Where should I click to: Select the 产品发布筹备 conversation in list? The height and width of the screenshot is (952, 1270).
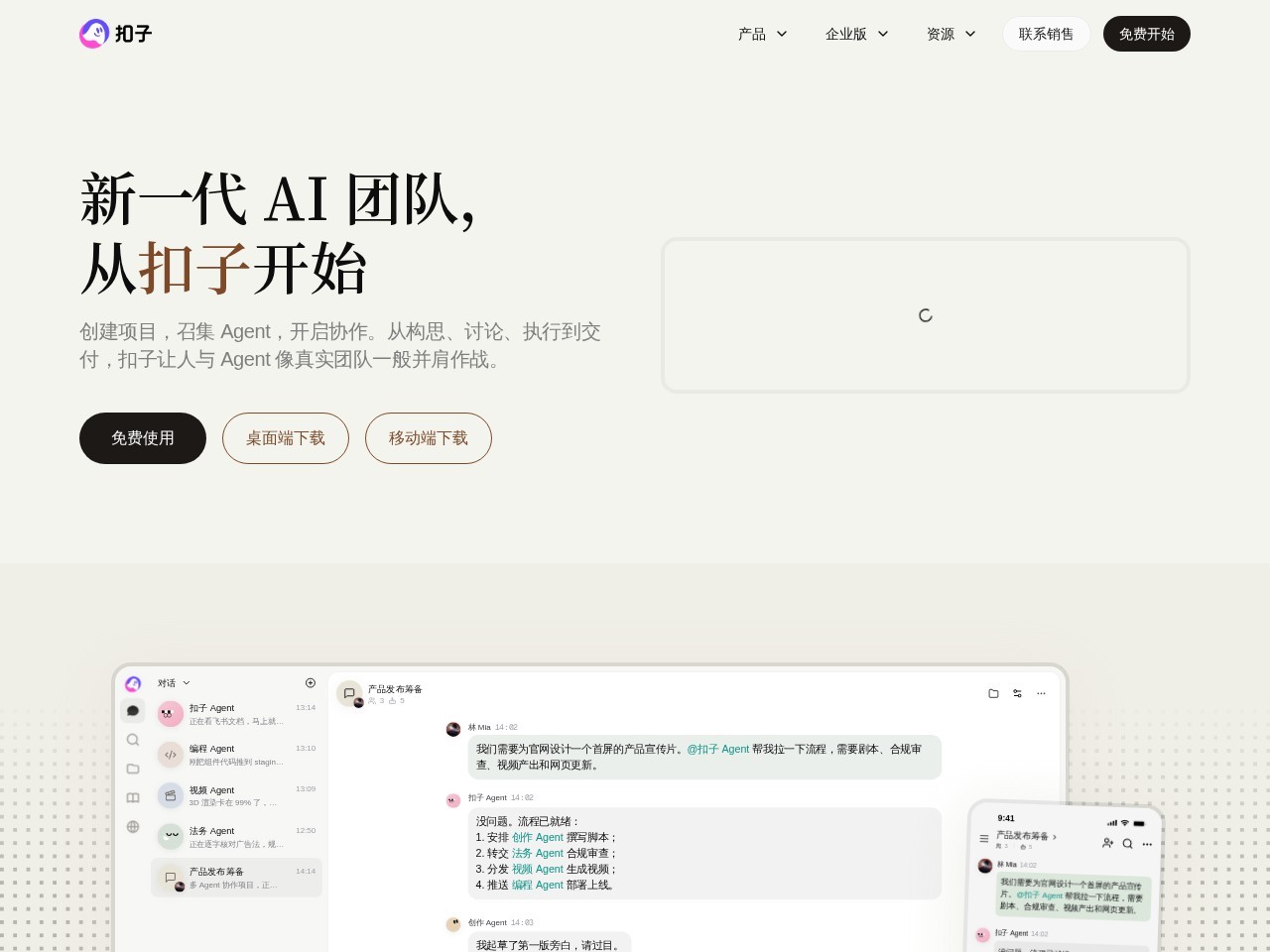point(236,878)
